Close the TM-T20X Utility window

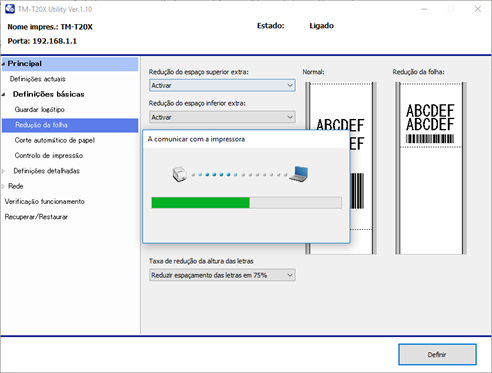[x=478, y=9]
